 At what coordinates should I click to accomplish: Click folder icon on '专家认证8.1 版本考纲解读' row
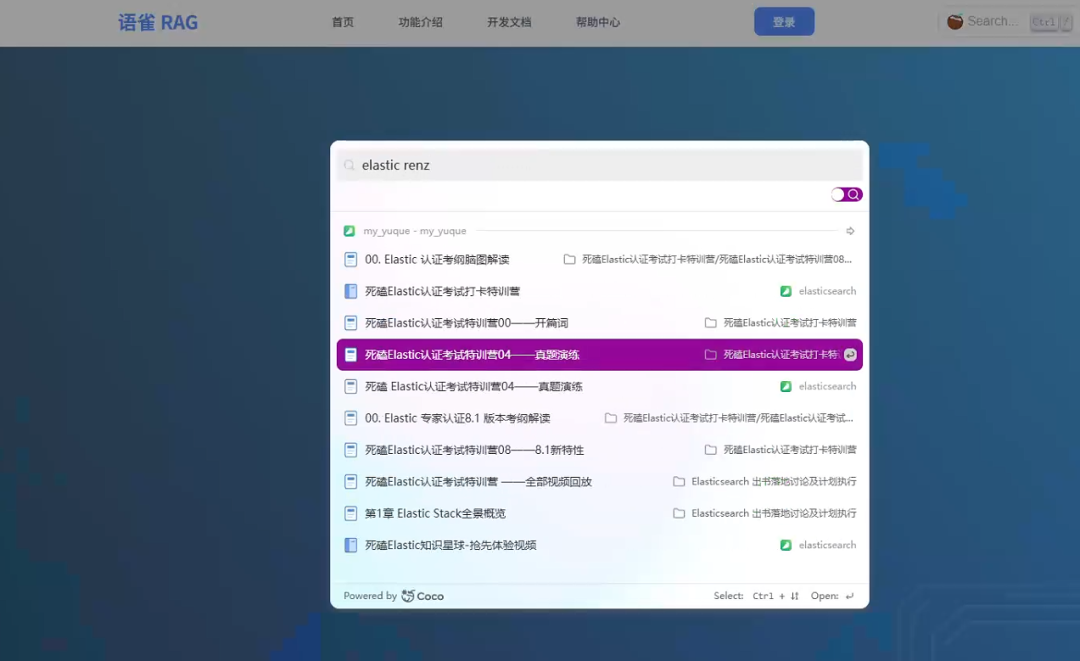tap(611, 418)
